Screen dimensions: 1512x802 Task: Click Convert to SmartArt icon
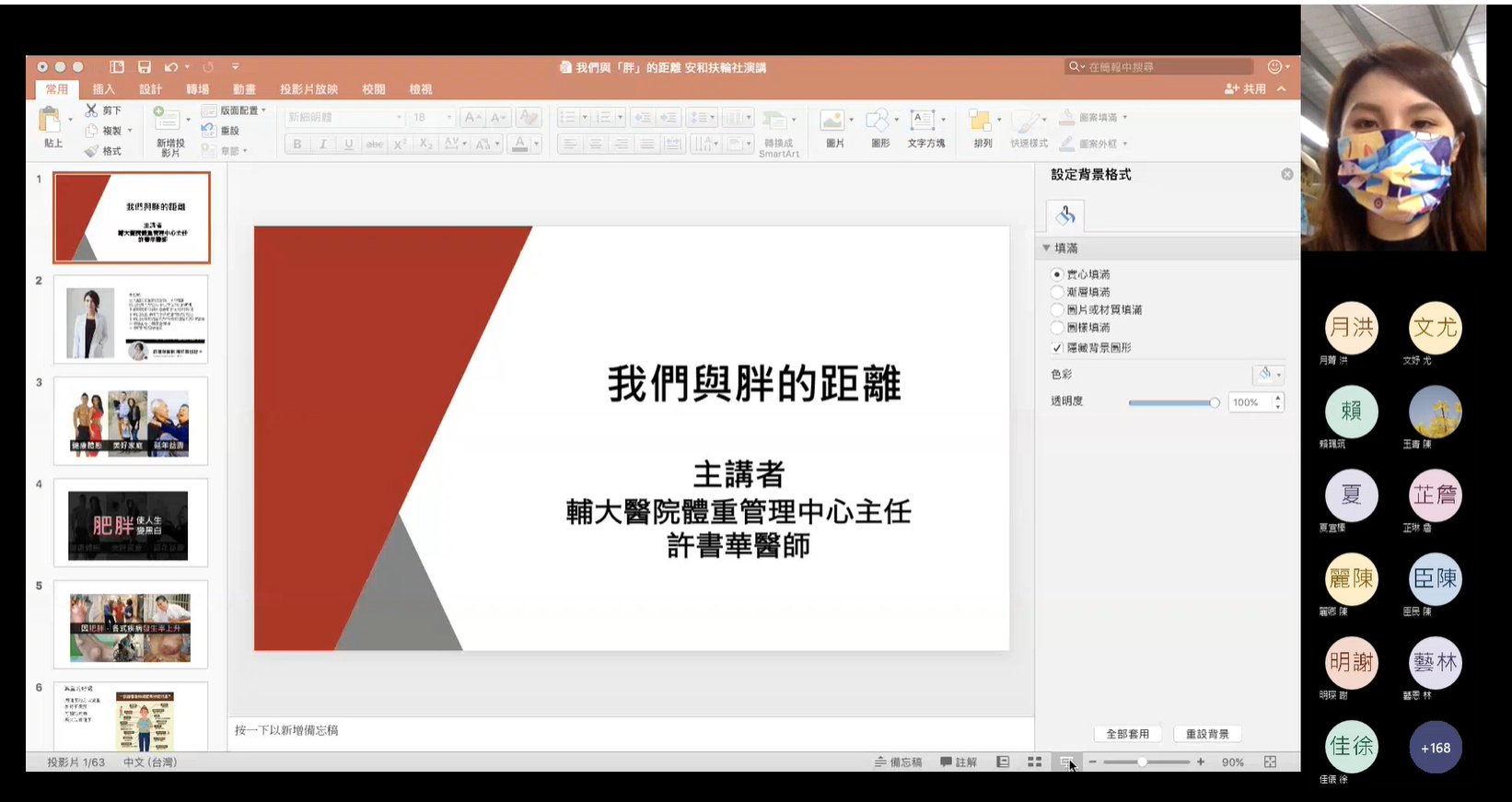tap(774, 121)
